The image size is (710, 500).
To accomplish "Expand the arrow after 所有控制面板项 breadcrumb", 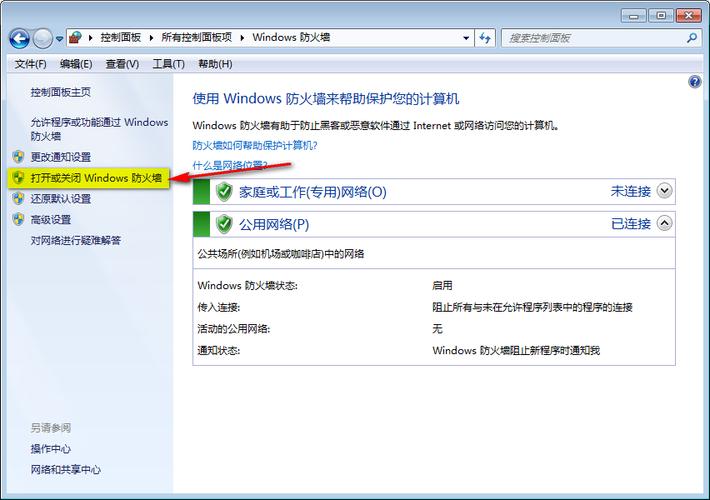I will (x=242, y=38).
